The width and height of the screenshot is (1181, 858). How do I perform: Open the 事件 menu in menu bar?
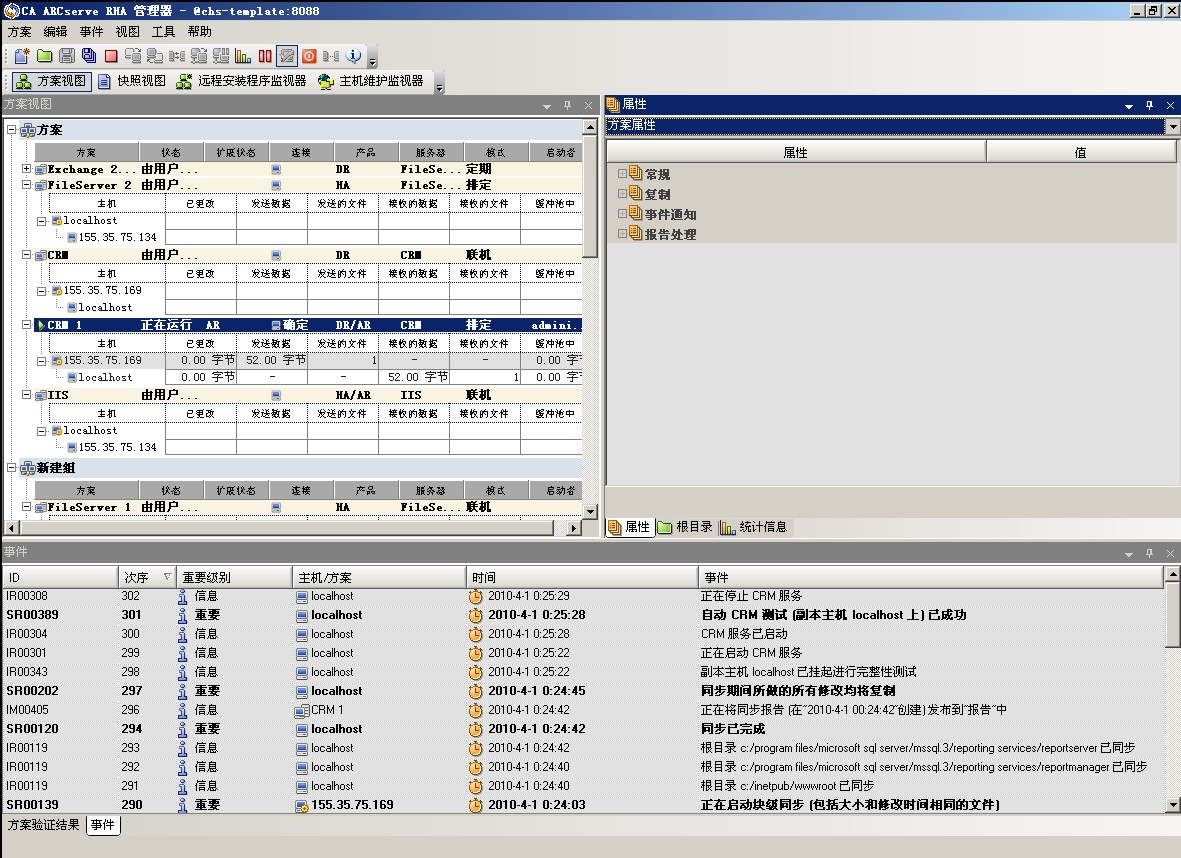point(91,32)
